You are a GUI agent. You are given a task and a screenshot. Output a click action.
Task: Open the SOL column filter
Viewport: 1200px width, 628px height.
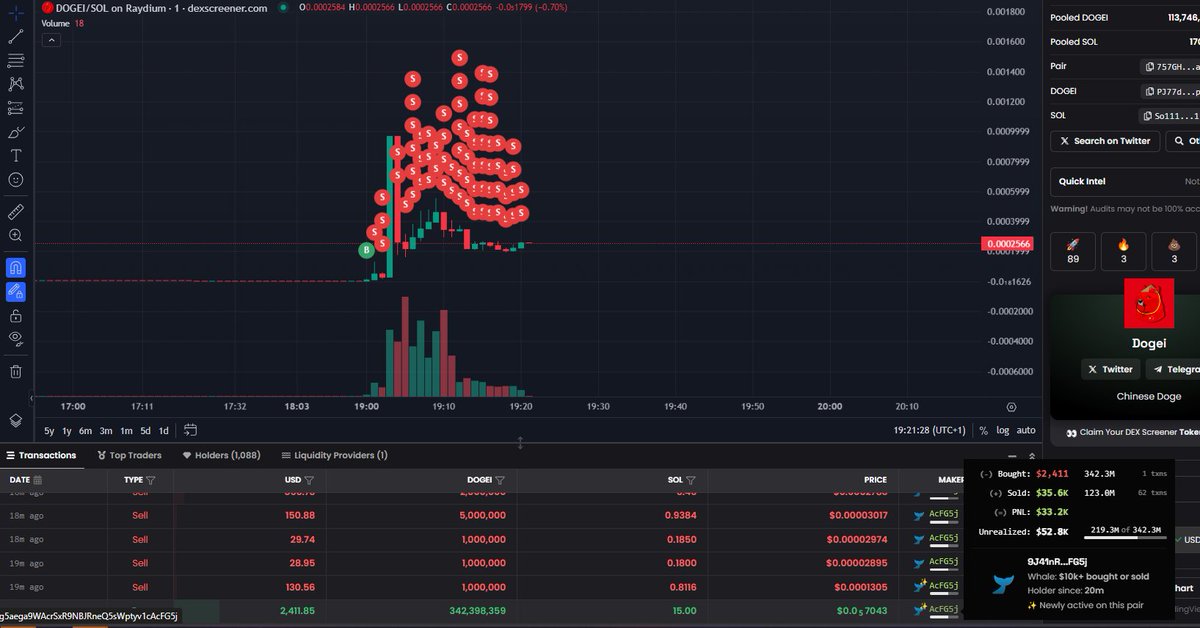(691, 480)
